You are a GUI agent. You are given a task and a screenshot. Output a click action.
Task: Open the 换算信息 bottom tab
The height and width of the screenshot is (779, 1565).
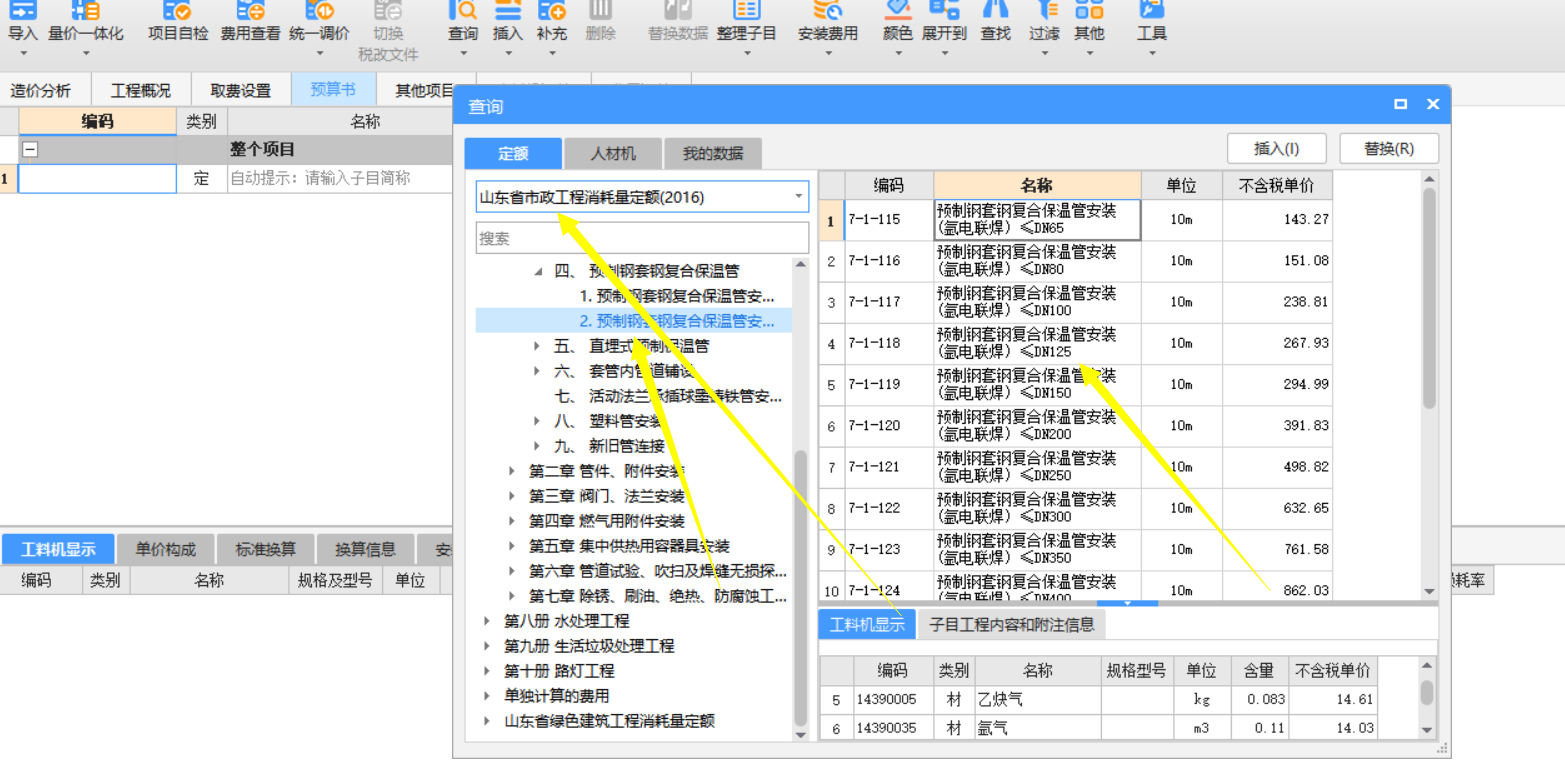coord(365,549)
